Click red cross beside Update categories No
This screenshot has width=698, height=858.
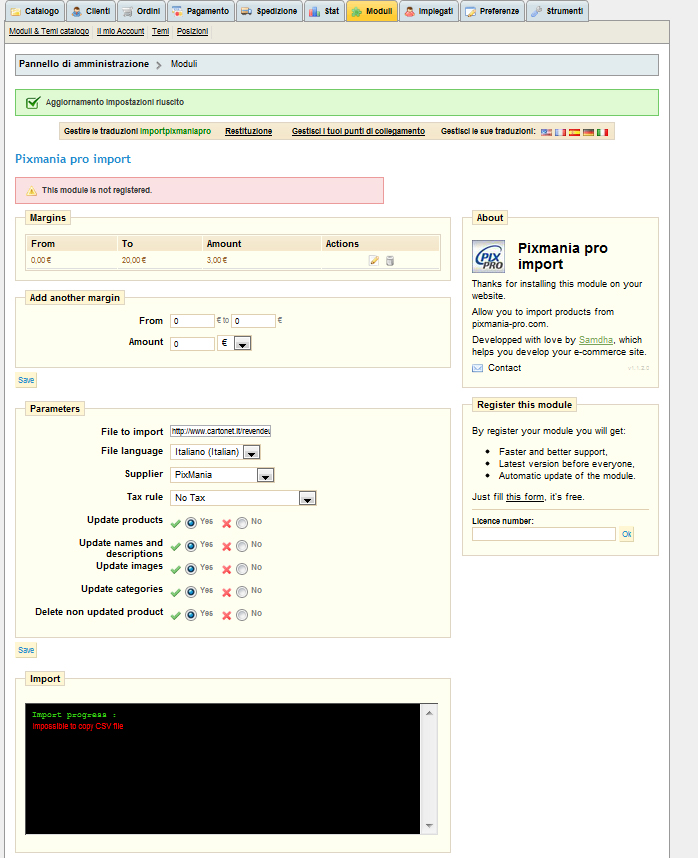(x=226, y=592)
